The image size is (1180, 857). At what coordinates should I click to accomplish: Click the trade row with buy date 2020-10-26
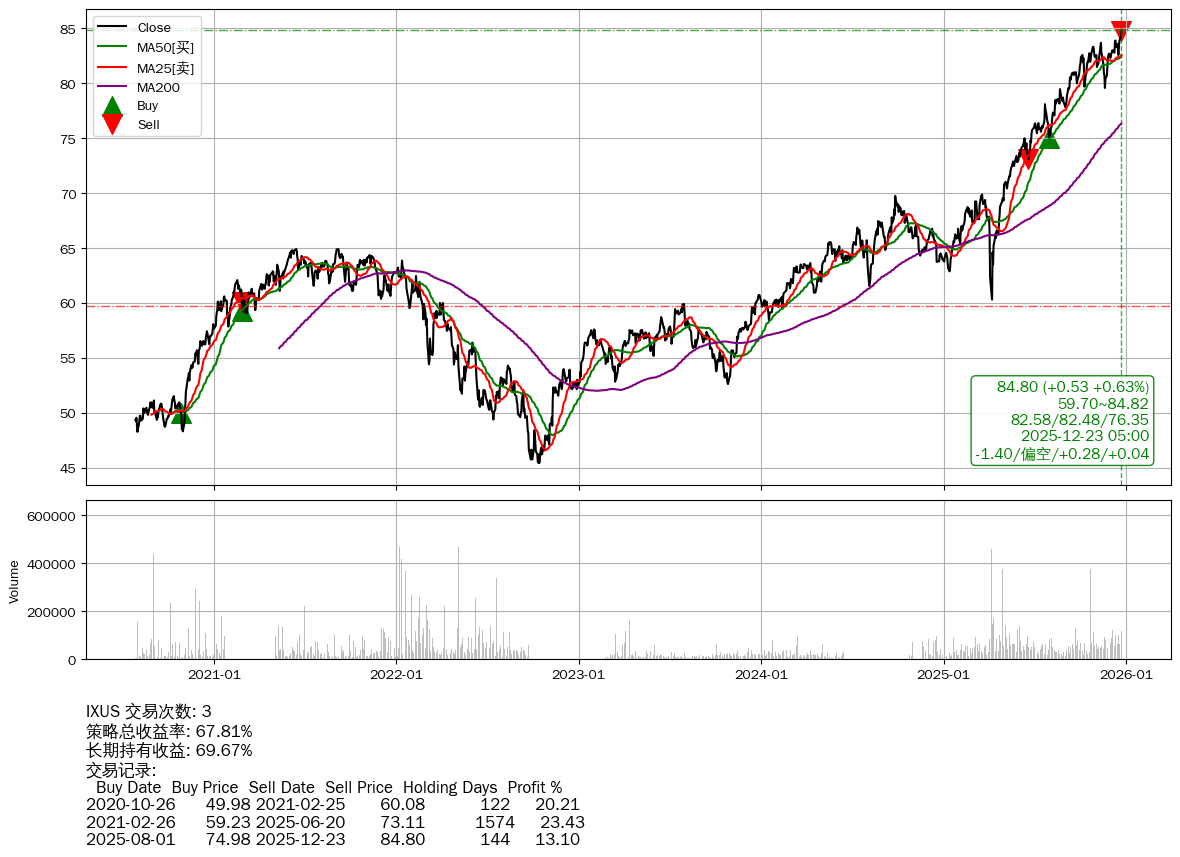332,805
